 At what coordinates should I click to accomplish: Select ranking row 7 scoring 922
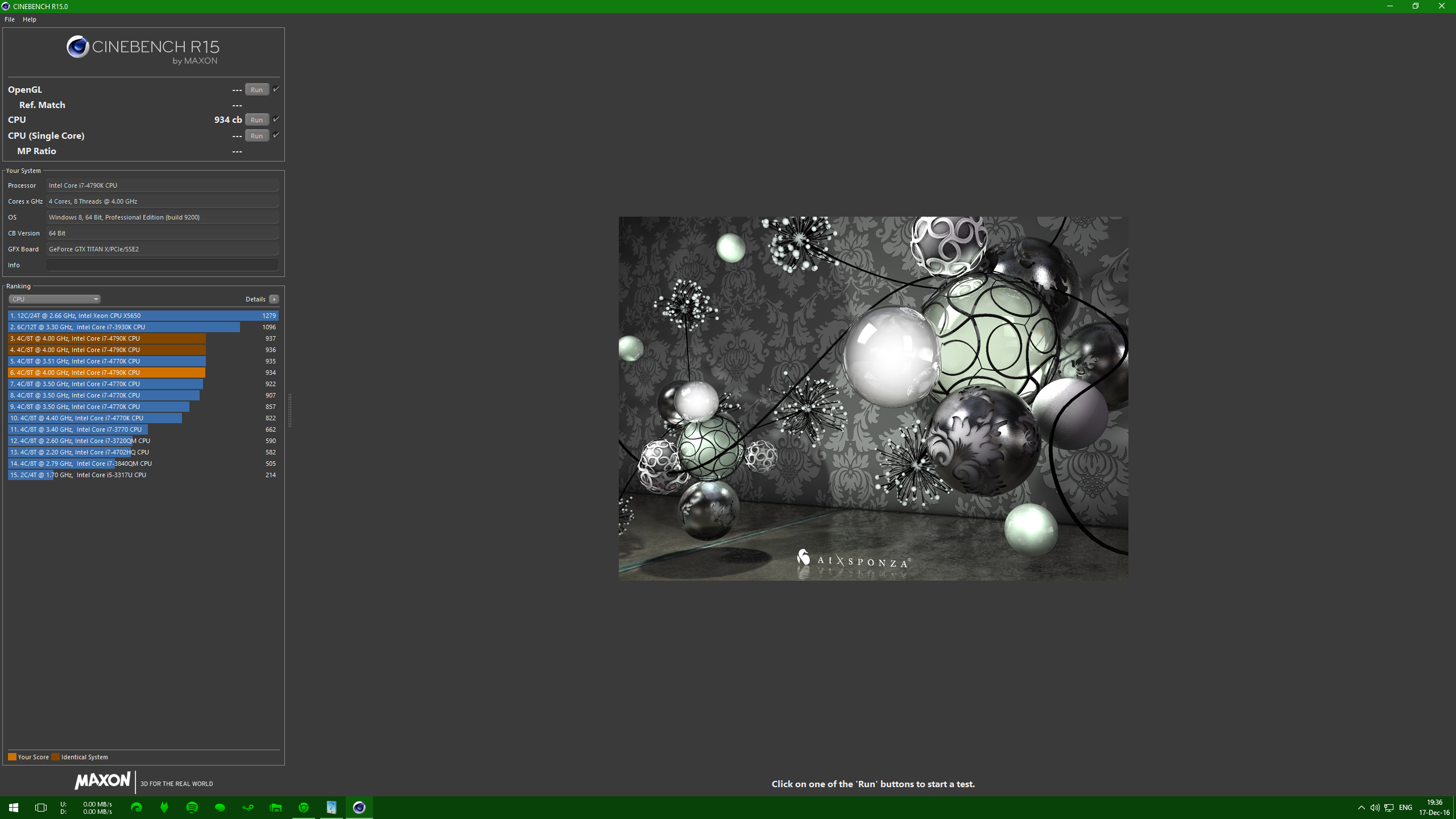143,384
